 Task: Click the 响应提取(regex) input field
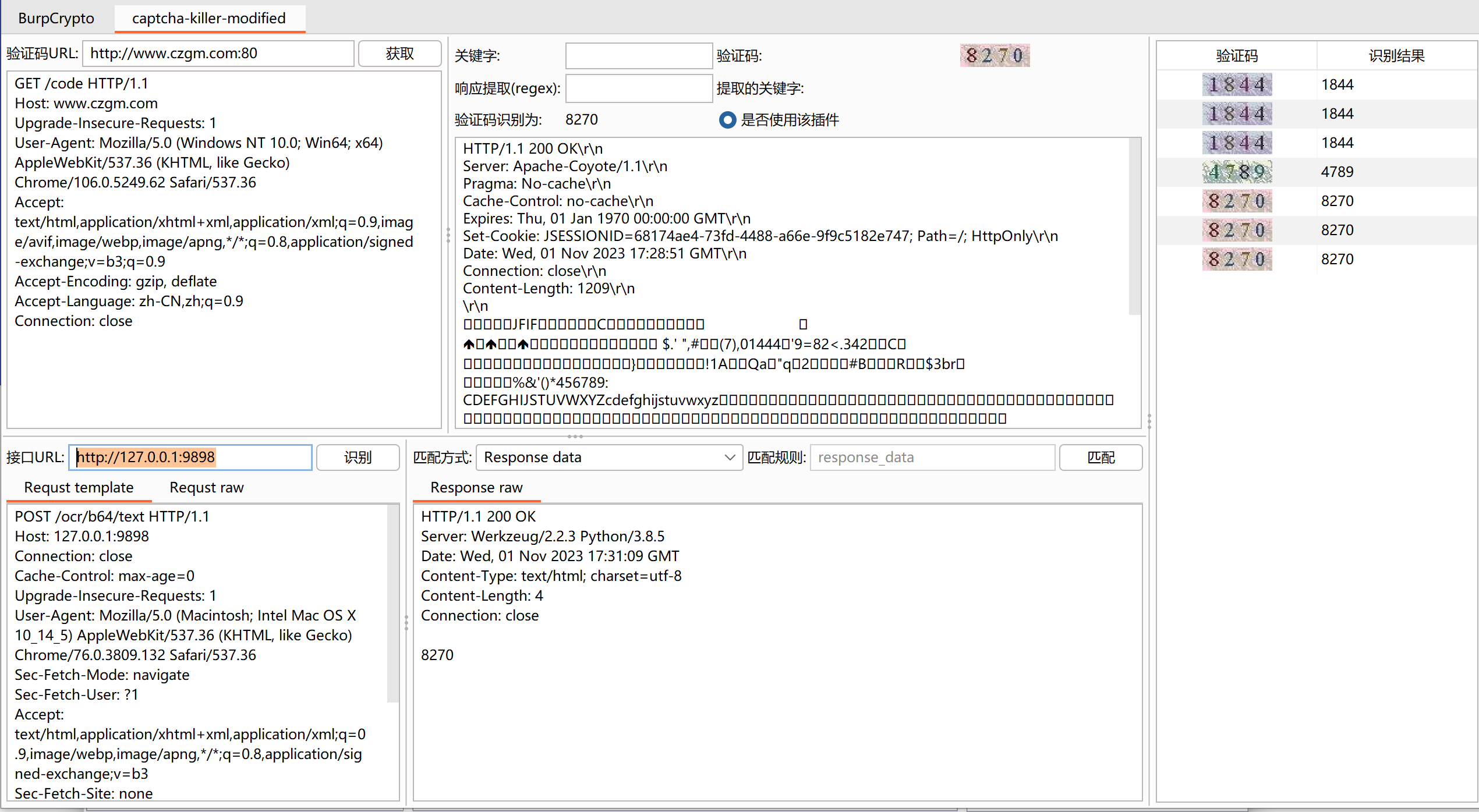[639, 88]
